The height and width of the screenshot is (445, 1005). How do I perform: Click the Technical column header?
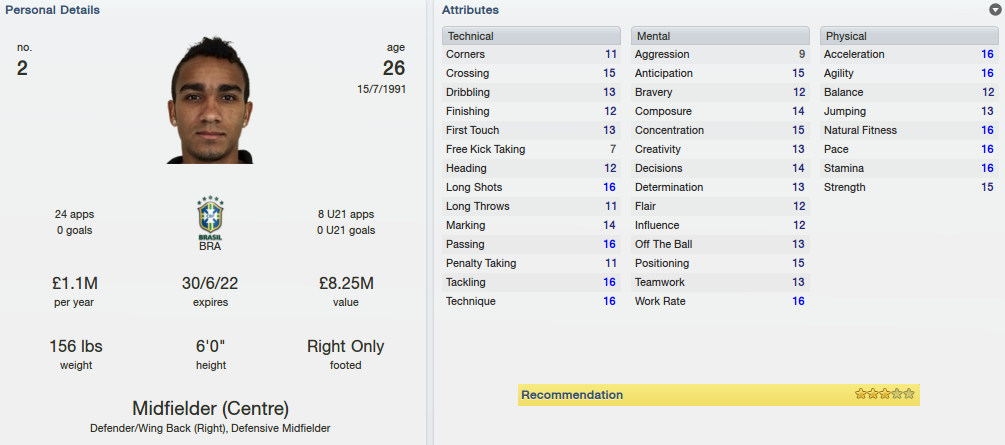click(531, 36)
